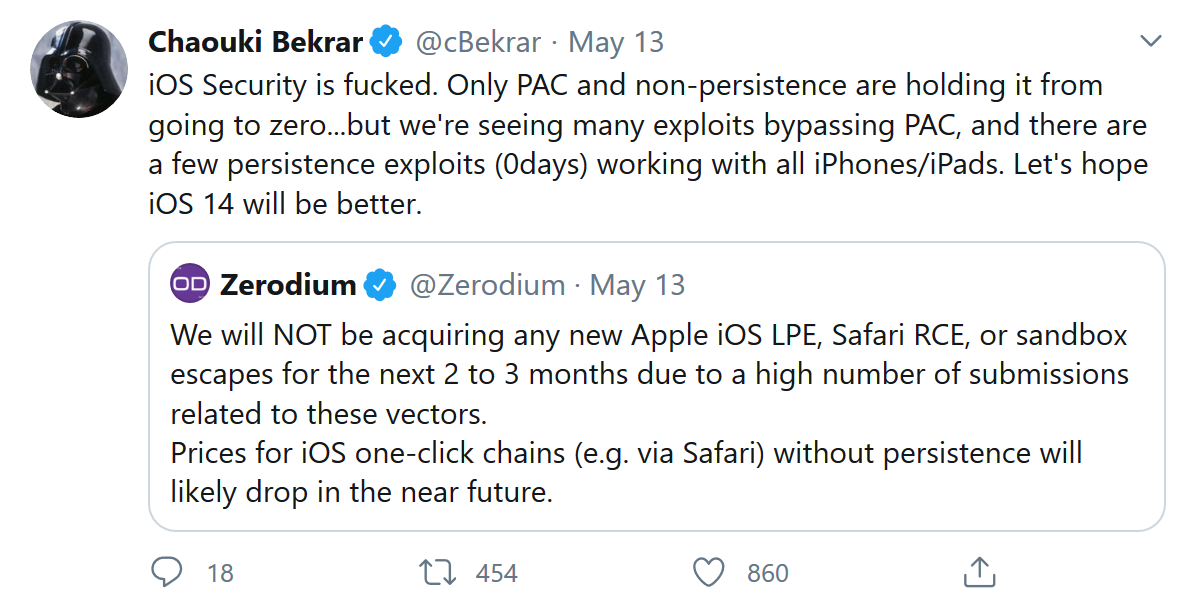Image resolution: width=1196 pixels, height=611 pixels.
Task: Open the share tweet icon
Action: pos(980,572)
